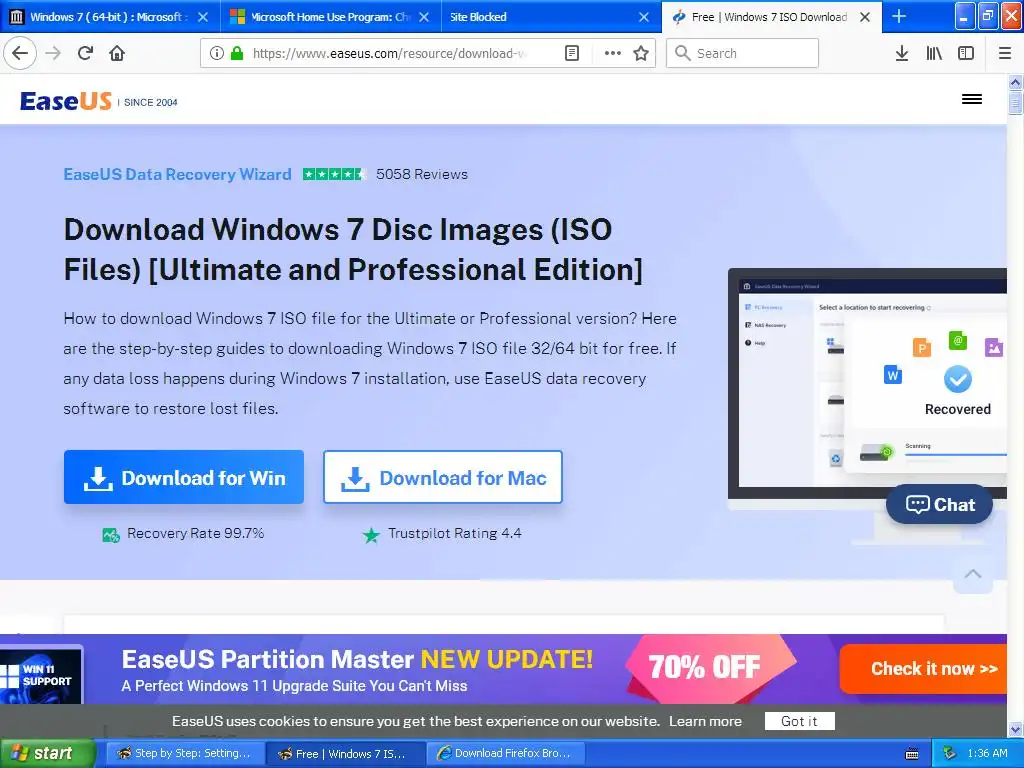This screenshot has height=768, width=1024.
Task: Click the tray icon next to the clock
Action: [950, 753]
